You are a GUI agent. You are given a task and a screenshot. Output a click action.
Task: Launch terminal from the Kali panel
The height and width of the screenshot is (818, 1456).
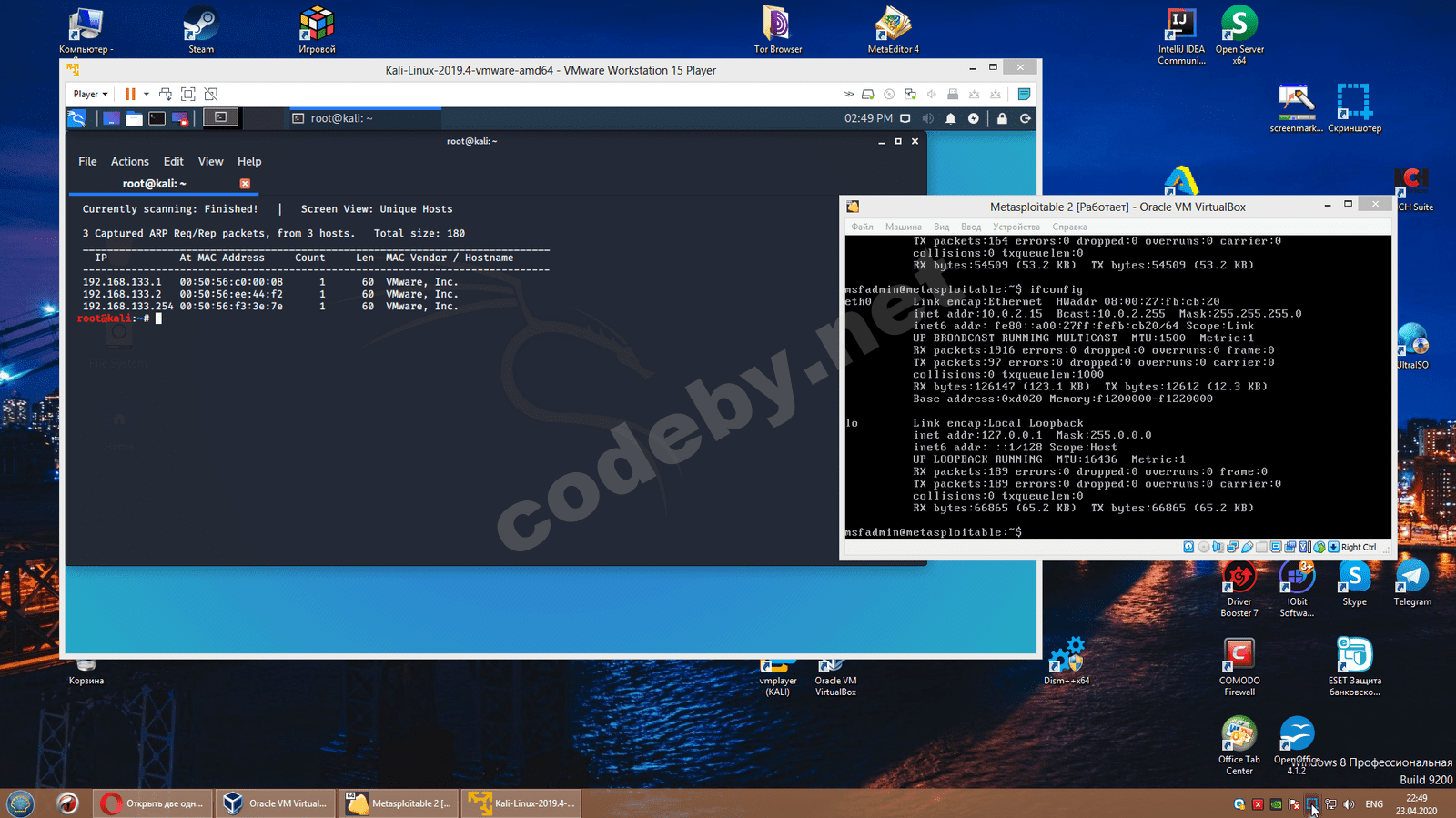click(x=157, y=118)
